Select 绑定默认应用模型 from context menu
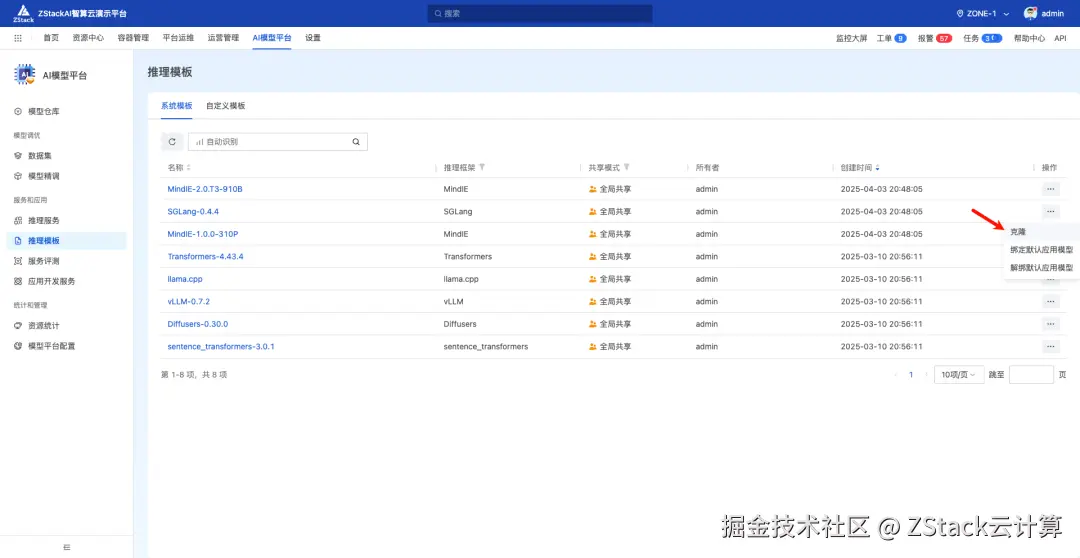The height and width of the screenshot is (558, 1080). (x=1042, y=249)
